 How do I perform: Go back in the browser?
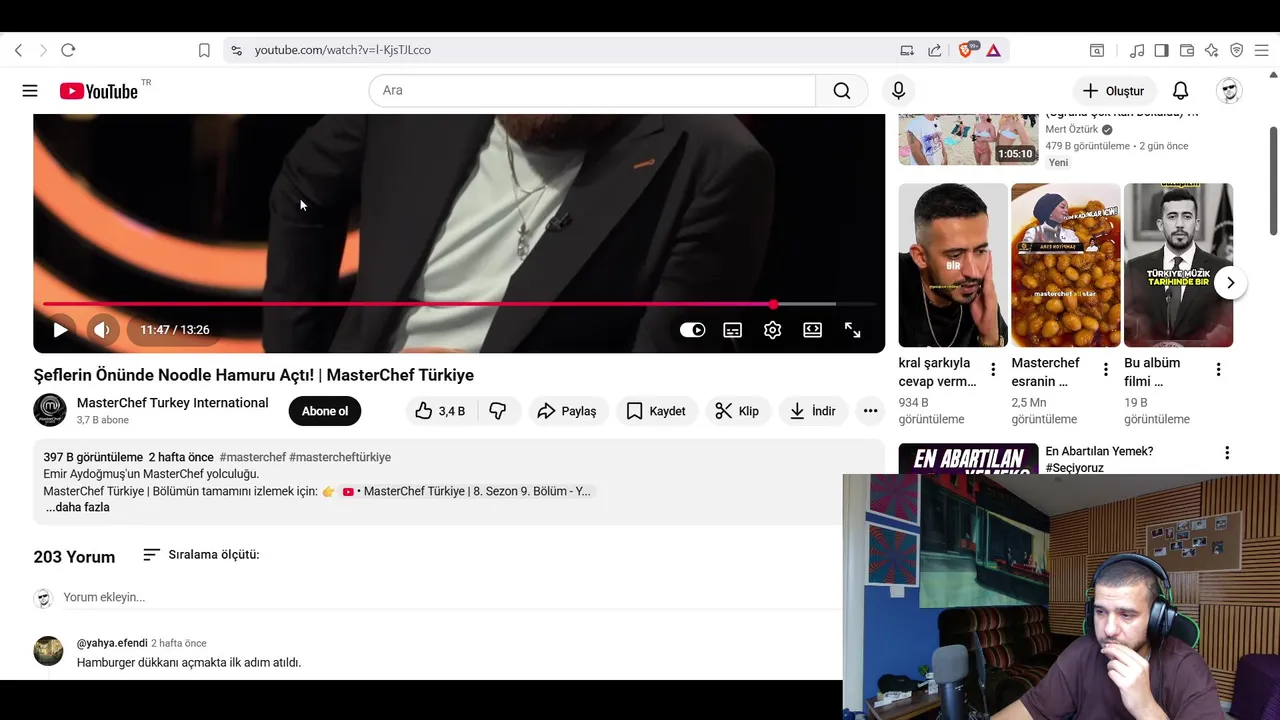tap(18, 50)
